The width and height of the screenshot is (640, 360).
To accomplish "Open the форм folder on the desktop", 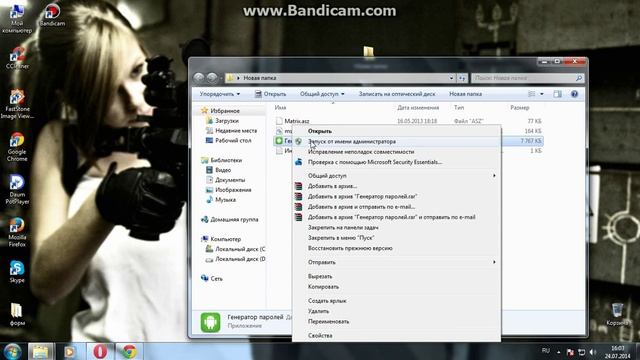I will click(x=17, y=314).
